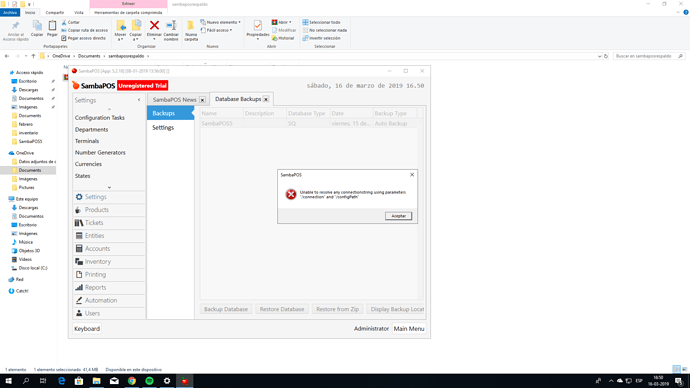
Task: Open Reports section in SambaPOS sidebar
Action: point(109,287)
